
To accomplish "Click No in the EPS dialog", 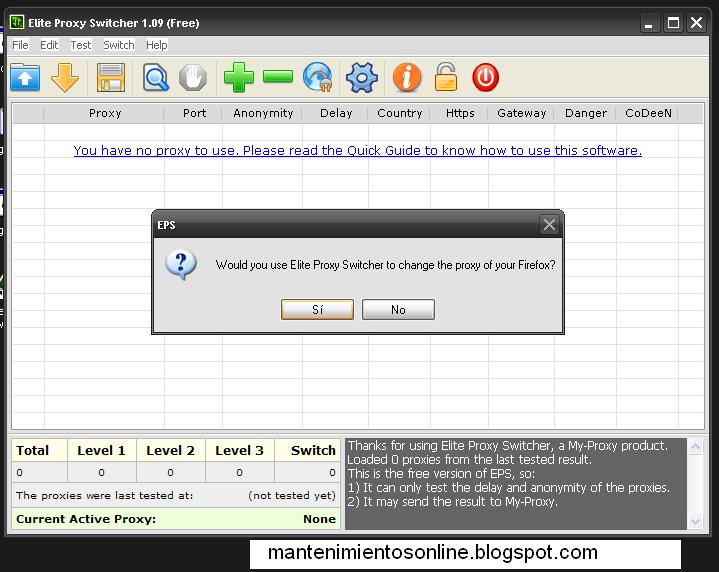I will 398,310.
